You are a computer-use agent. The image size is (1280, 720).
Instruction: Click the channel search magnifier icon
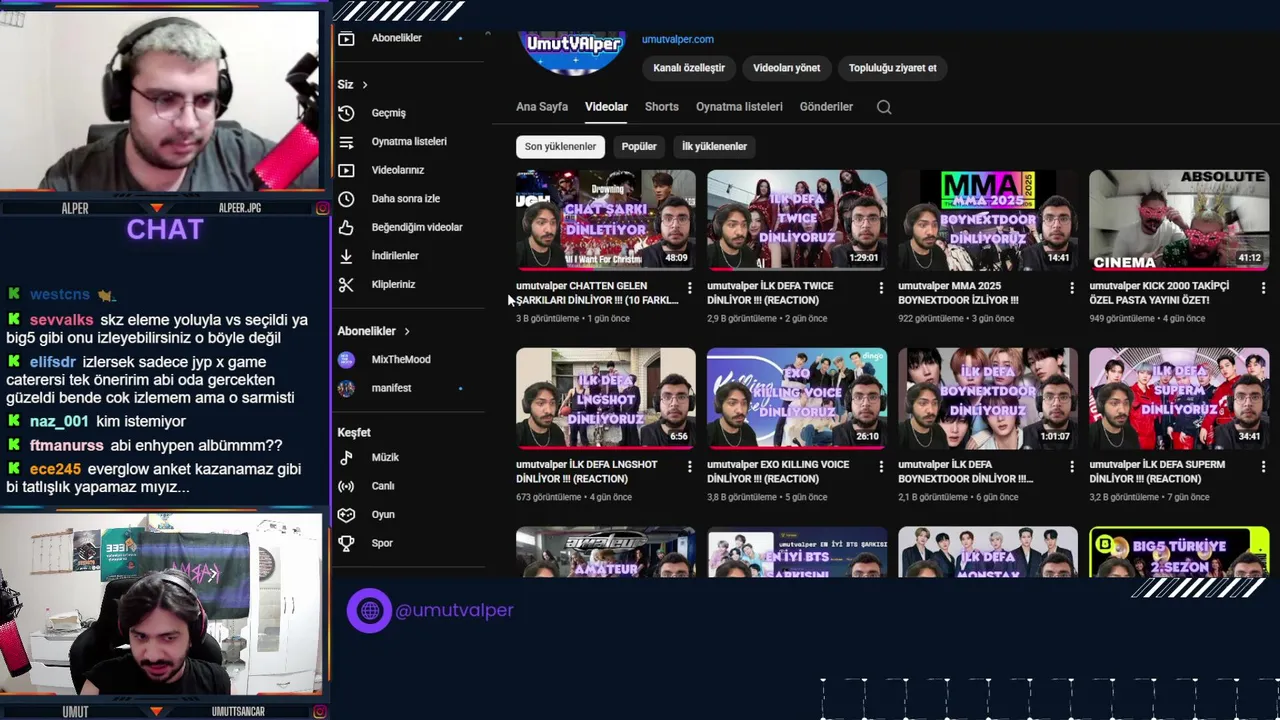[x=884, y=107]
